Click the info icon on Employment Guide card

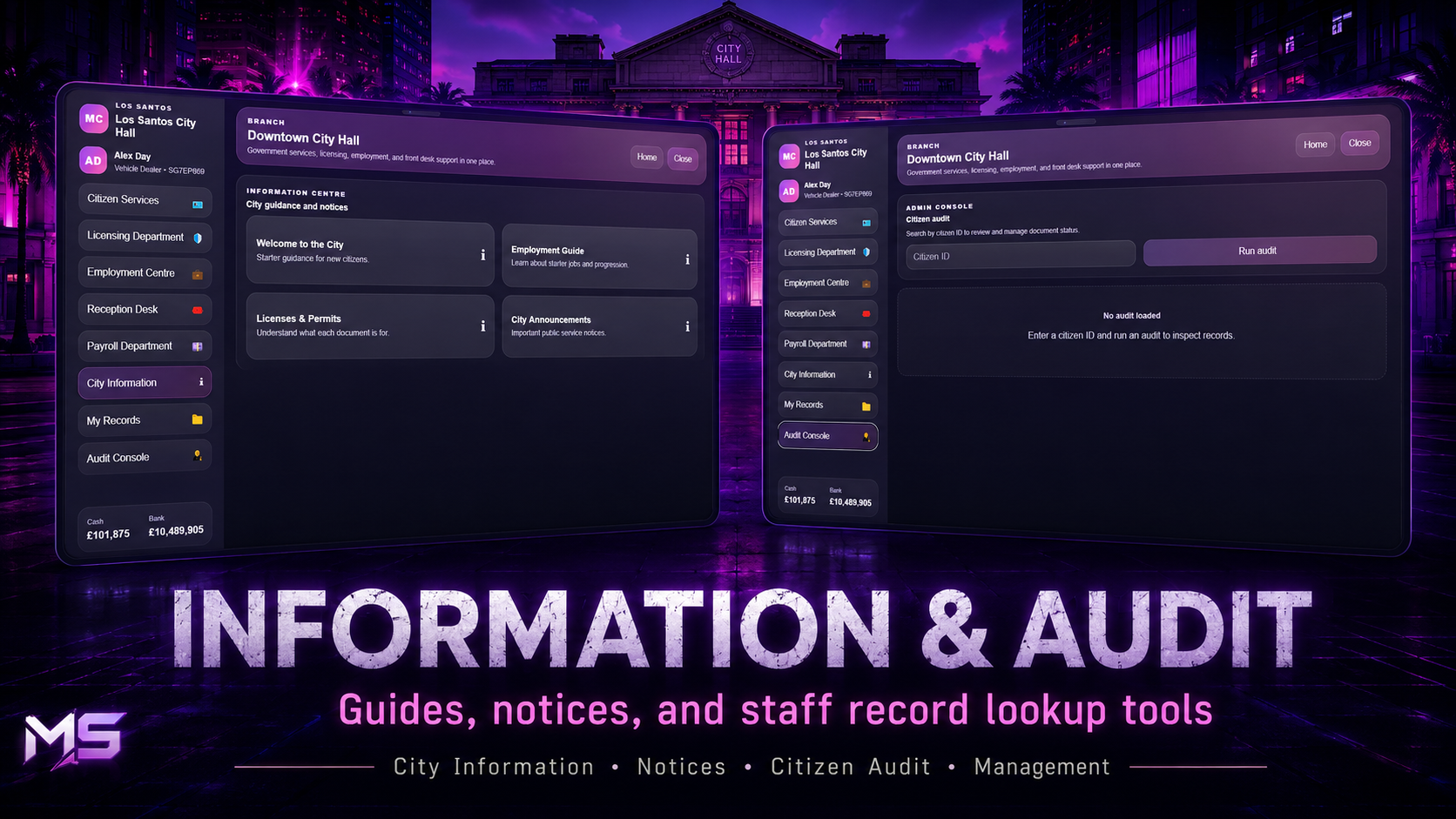[687, 259]
